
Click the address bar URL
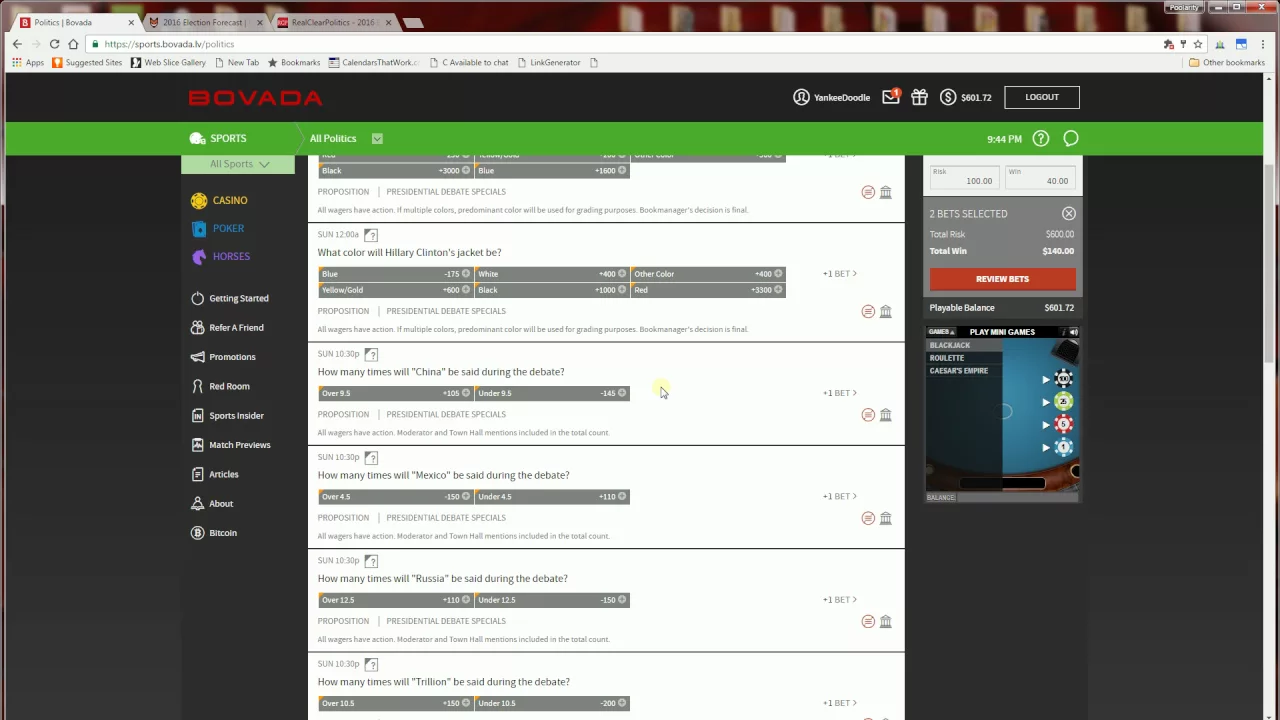pos(169,44)
